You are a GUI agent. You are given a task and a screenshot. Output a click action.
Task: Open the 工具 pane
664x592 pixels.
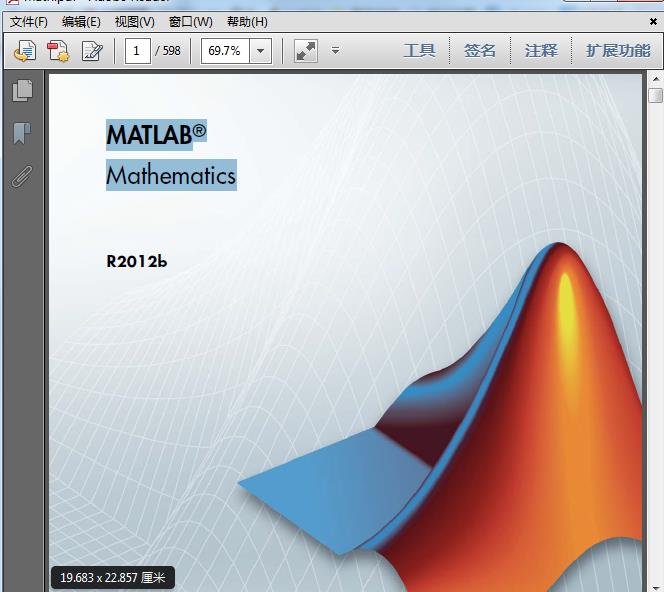pyautogui.click(x=419, y=51)
